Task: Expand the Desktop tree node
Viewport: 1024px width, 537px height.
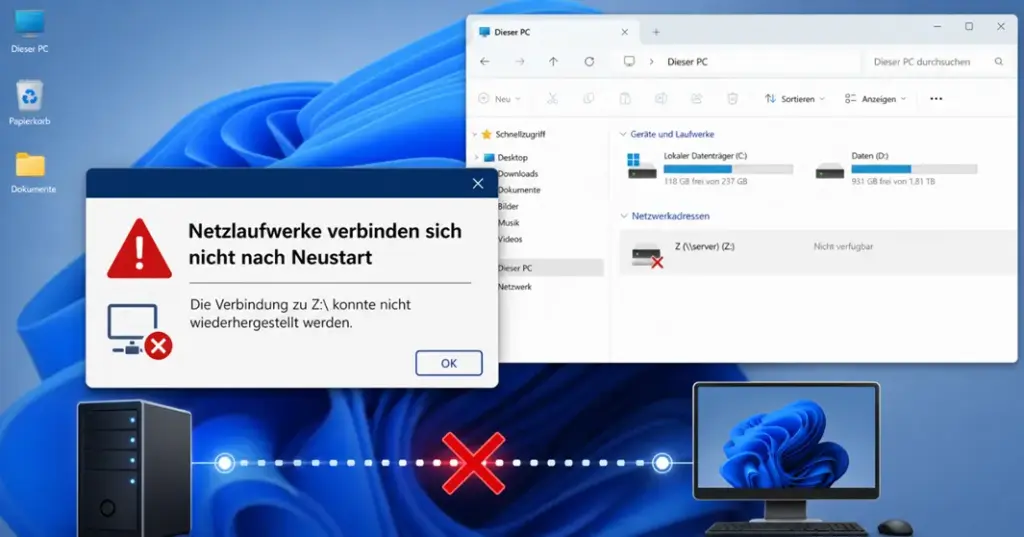Action: [x=477, y=157]
